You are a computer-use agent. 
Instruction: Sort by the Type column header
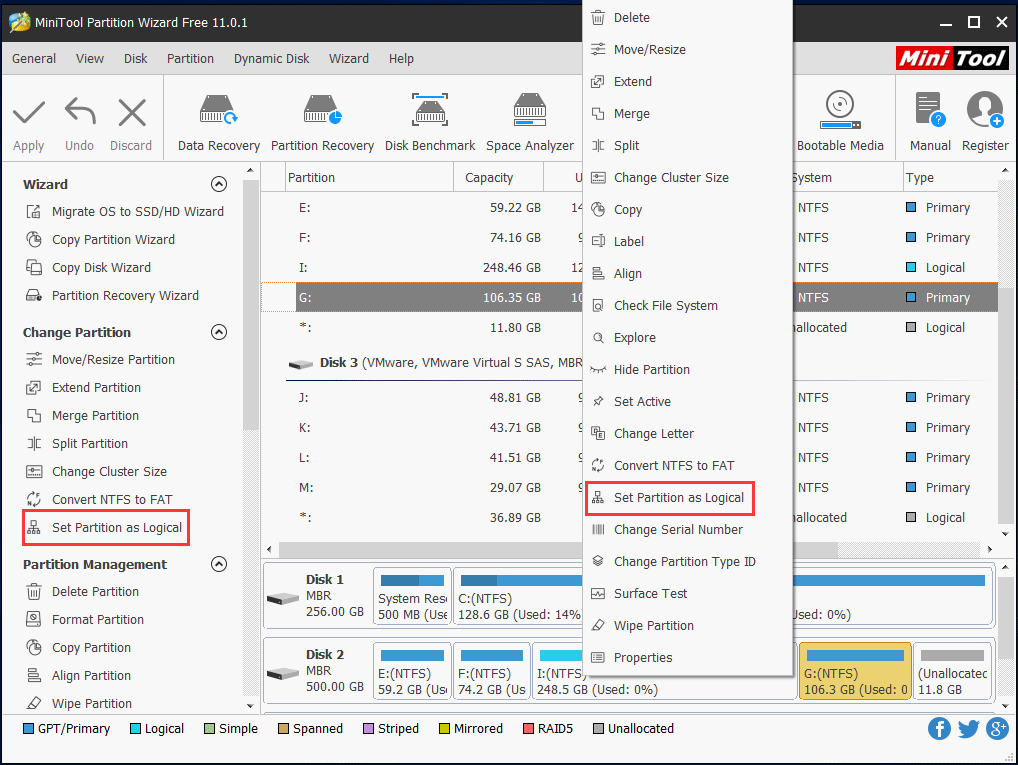coord(950,177)
